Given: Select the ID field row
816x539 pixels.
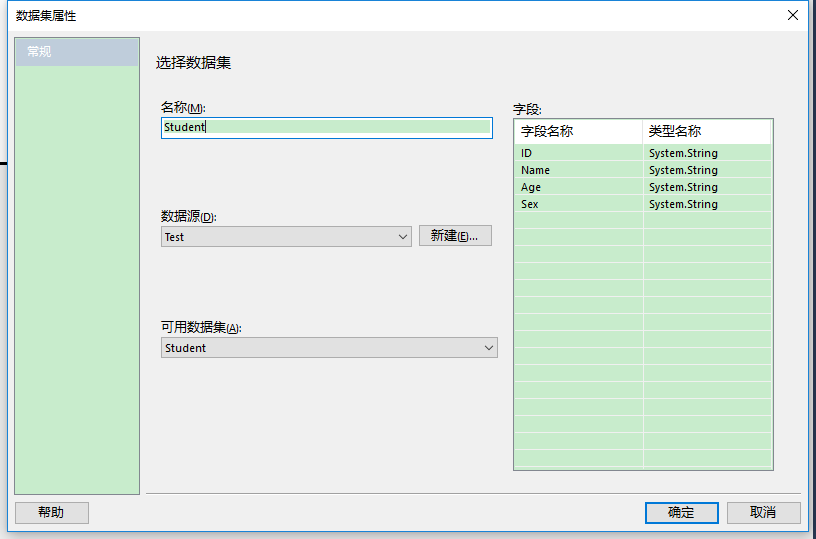Looking at the screenshot, I should (643, 153).
